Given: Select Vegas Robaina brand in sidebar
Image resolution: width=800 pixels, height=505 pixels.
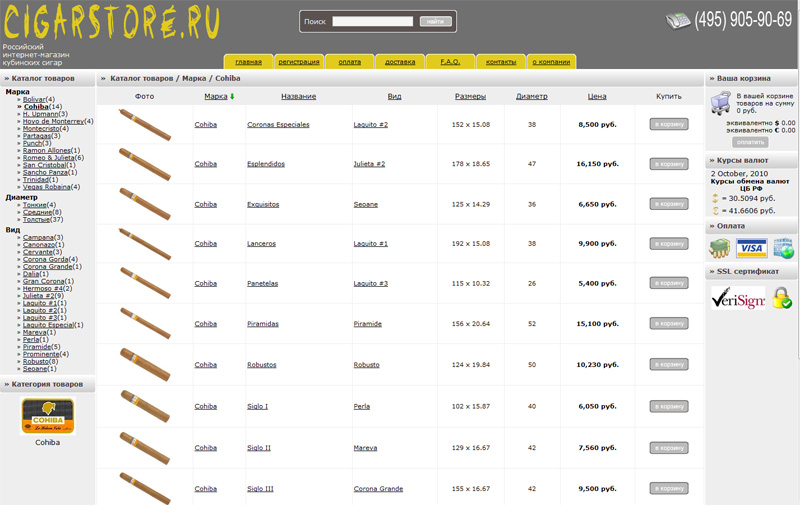Looking at the screenshot, I should coord(47,187).
